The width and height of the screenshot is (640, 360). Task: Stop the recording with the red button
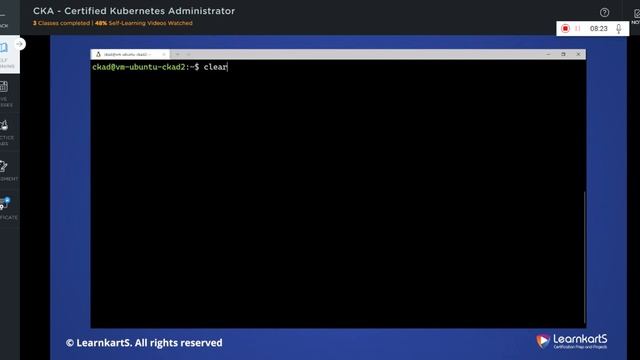pyautogui.click(x=565, y=29)
